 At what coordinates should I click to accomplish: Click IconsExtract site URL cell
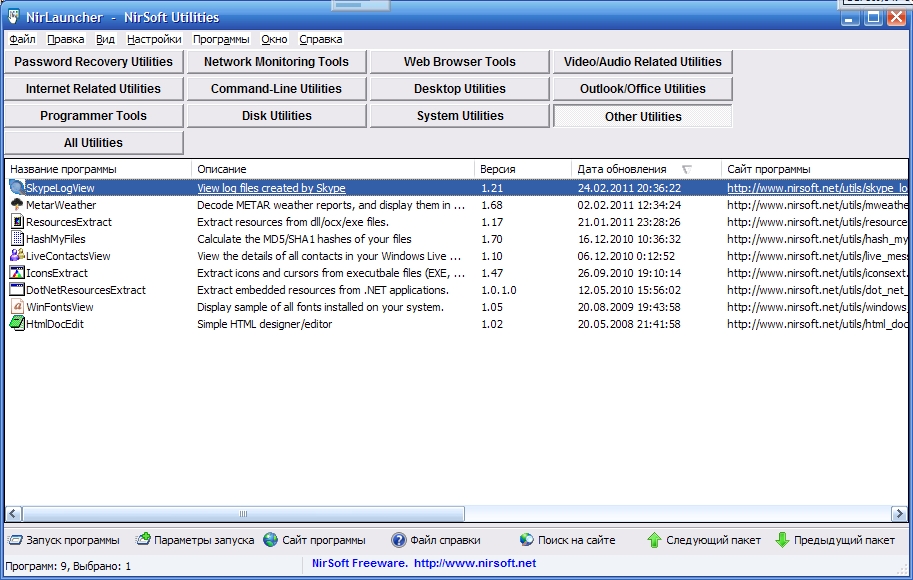tap(817, 273)
